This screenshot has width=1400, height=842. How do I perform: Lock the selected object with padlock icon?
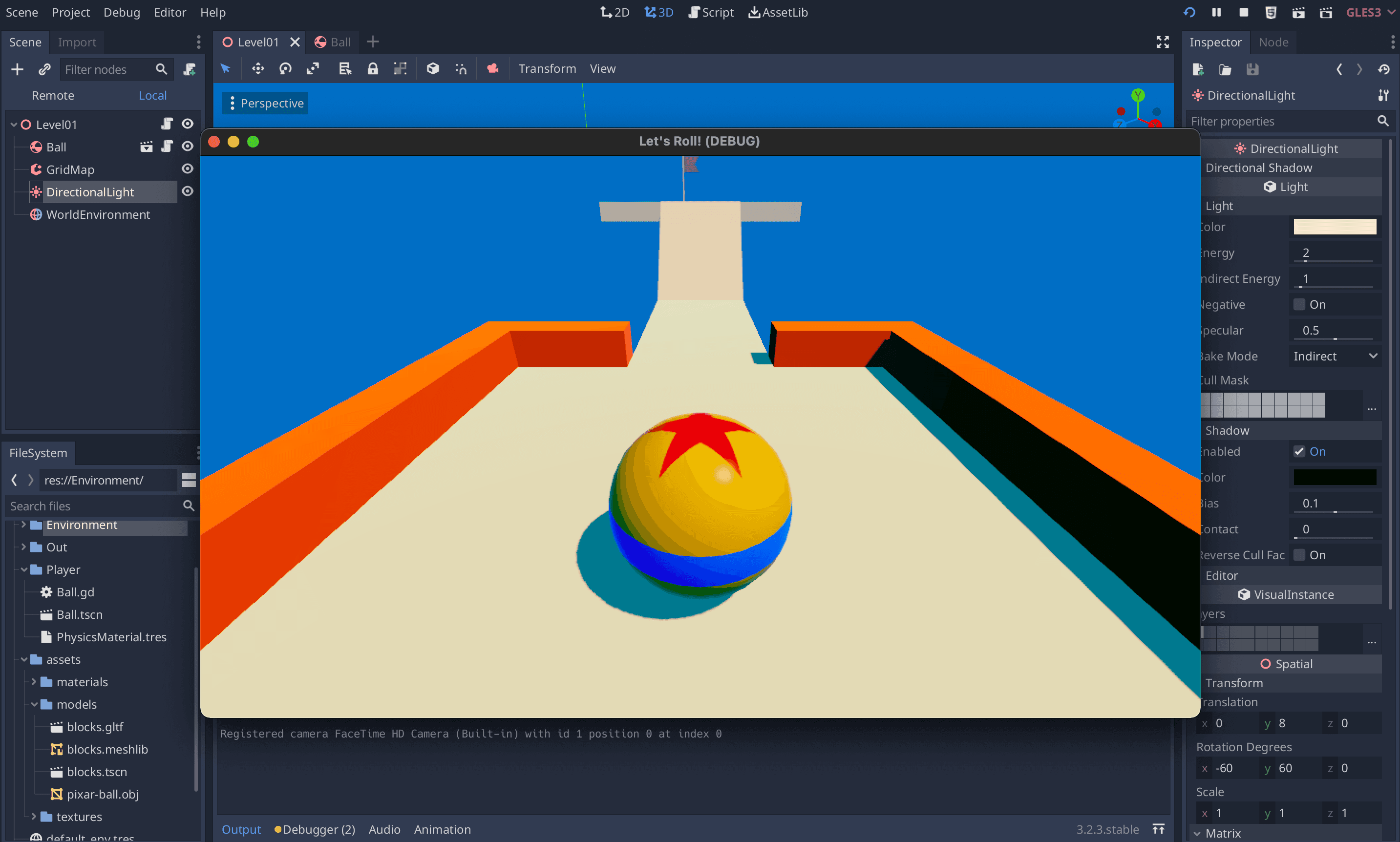pos(373,69)
